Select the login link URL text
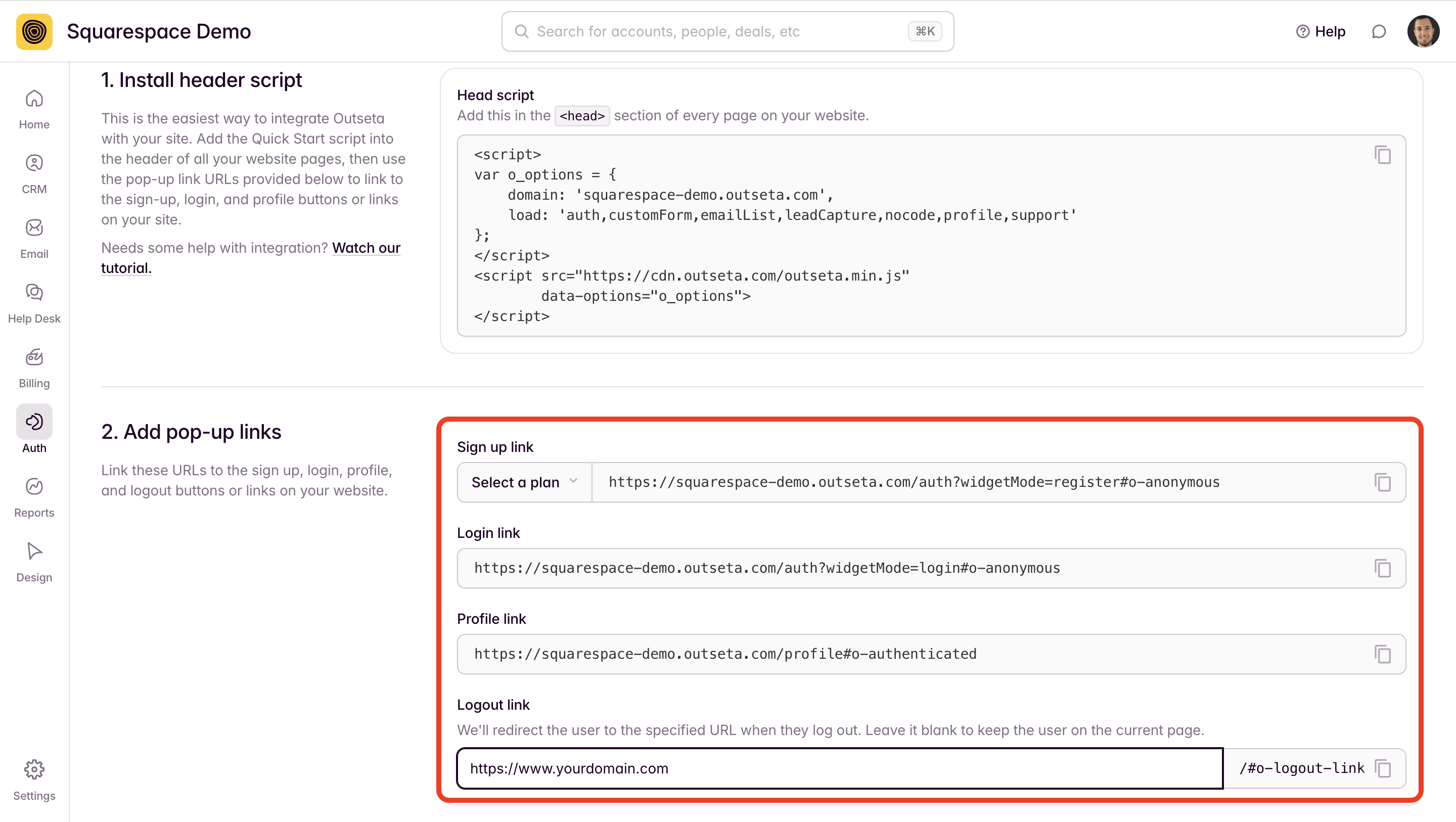This screenshot has width=1456, height=822. click(767, 568)
